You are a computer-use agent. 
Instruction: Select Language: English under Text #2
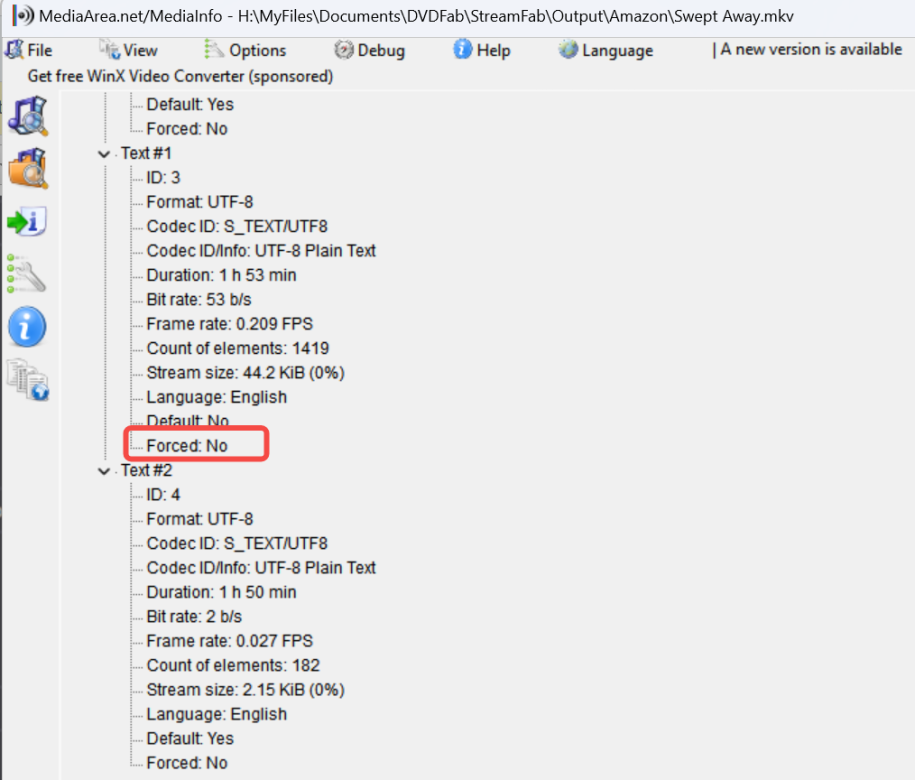(x=216, y=715)
